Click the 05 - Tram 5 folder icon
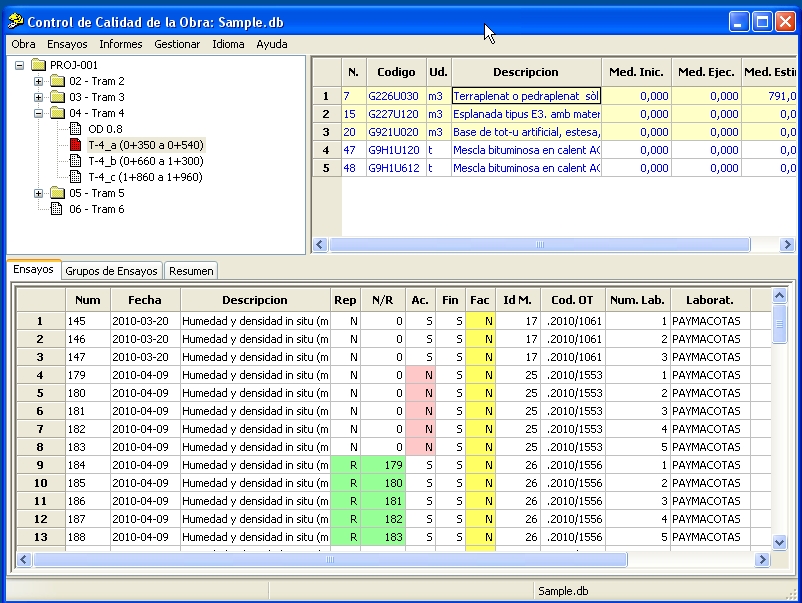 [57, 193]
